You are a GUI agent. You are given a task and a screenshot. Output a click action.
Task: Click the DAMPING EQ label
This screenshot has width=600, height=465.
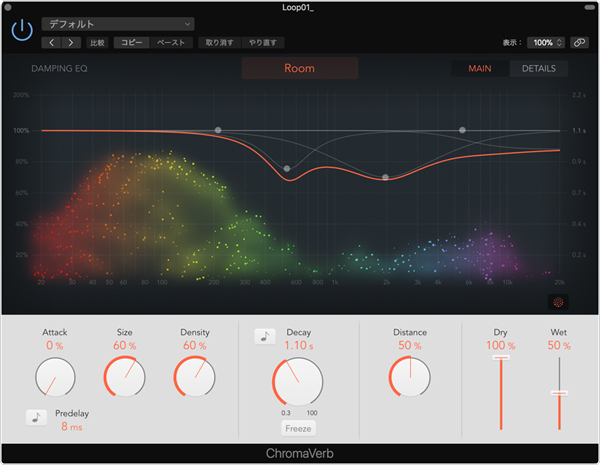pyautogui.click(x=59, y=69)
